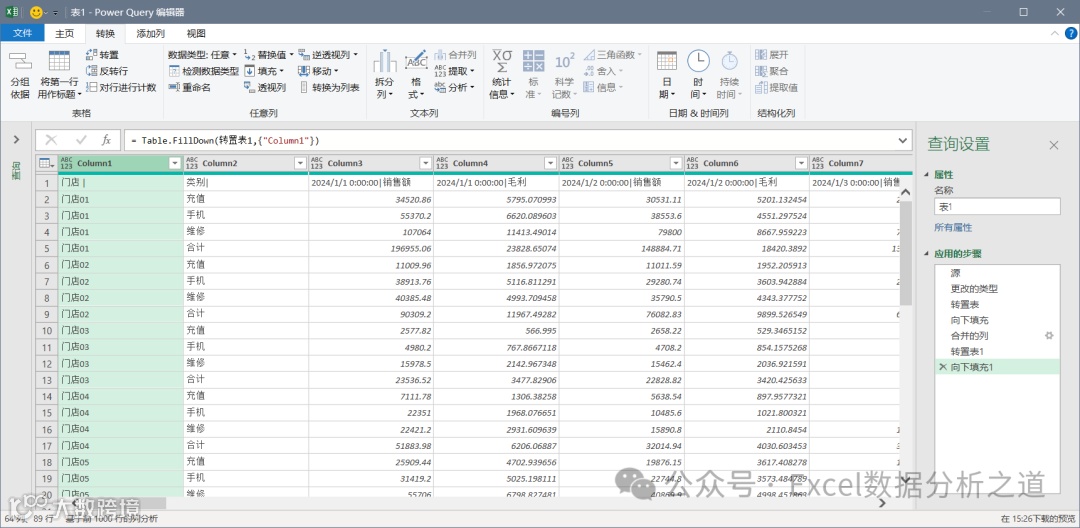Open the table menu icon at grid corner
1080x528 pixels.
tap(46, 163)
